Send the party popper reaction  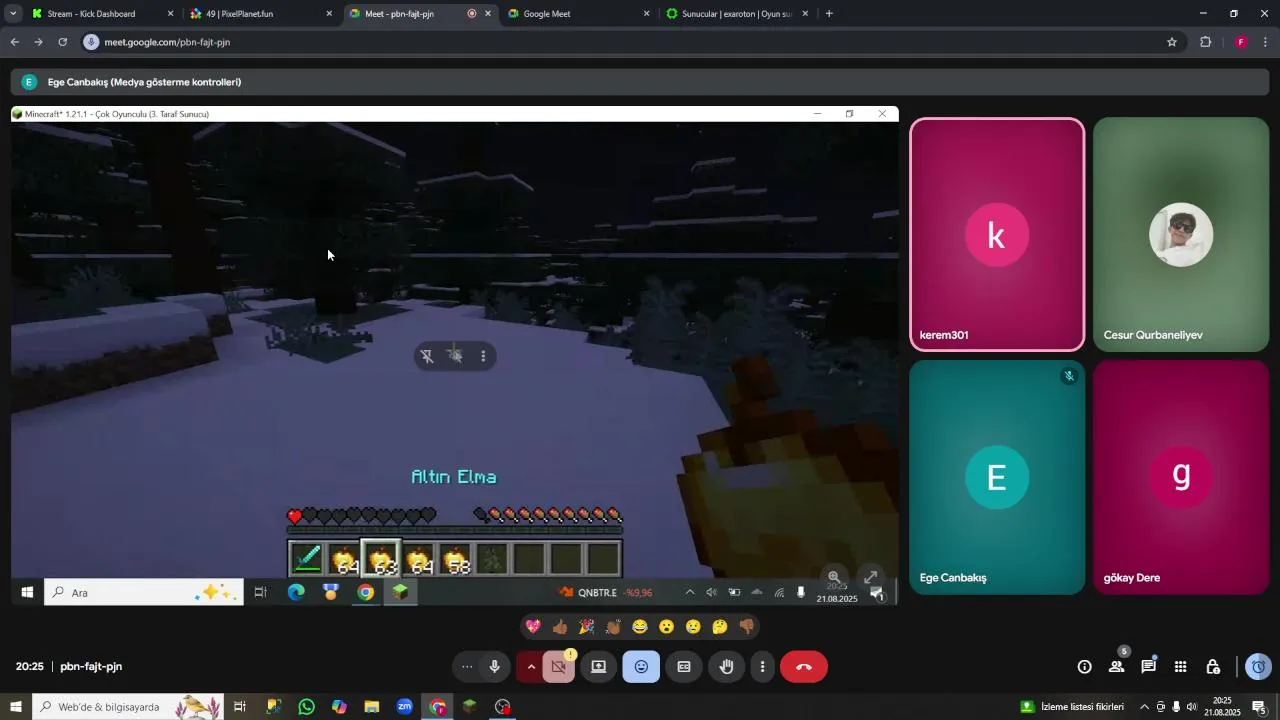586,627
